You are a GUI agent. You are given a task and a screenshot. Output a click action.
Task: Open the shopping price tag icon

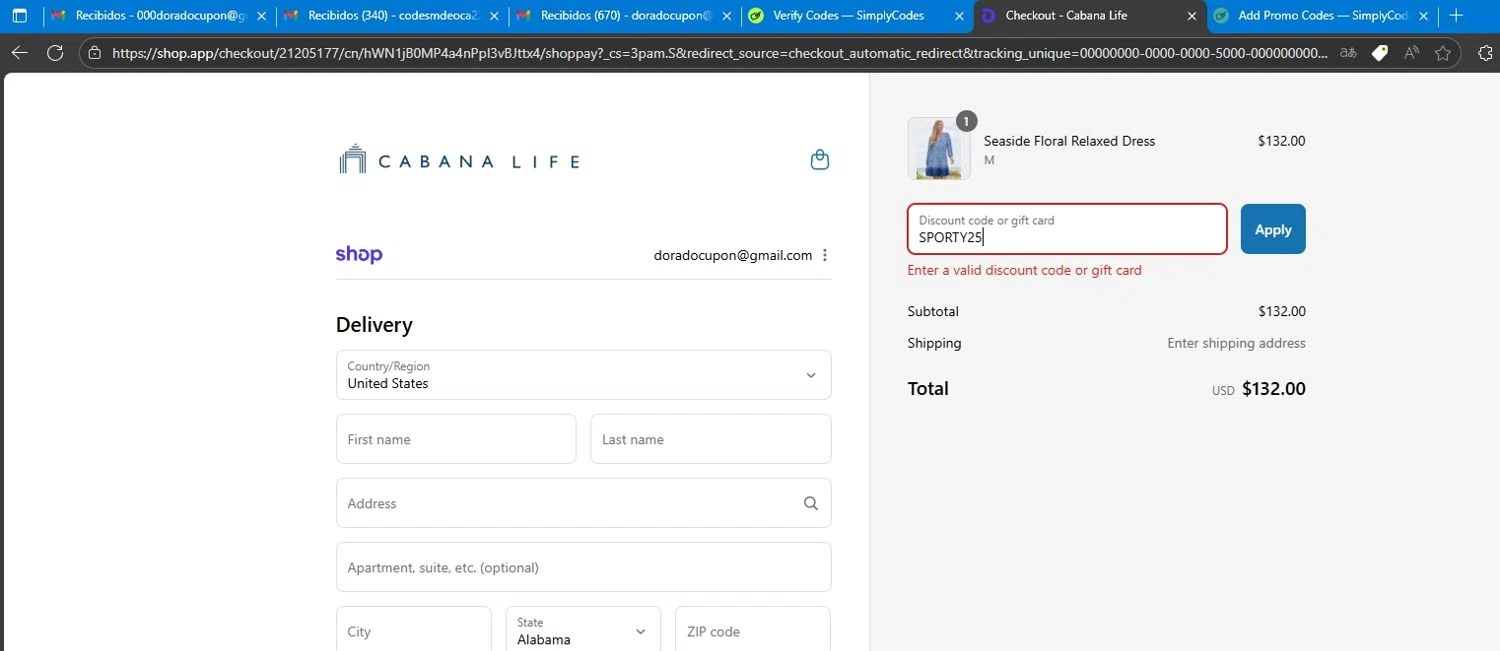(1380, 53)
